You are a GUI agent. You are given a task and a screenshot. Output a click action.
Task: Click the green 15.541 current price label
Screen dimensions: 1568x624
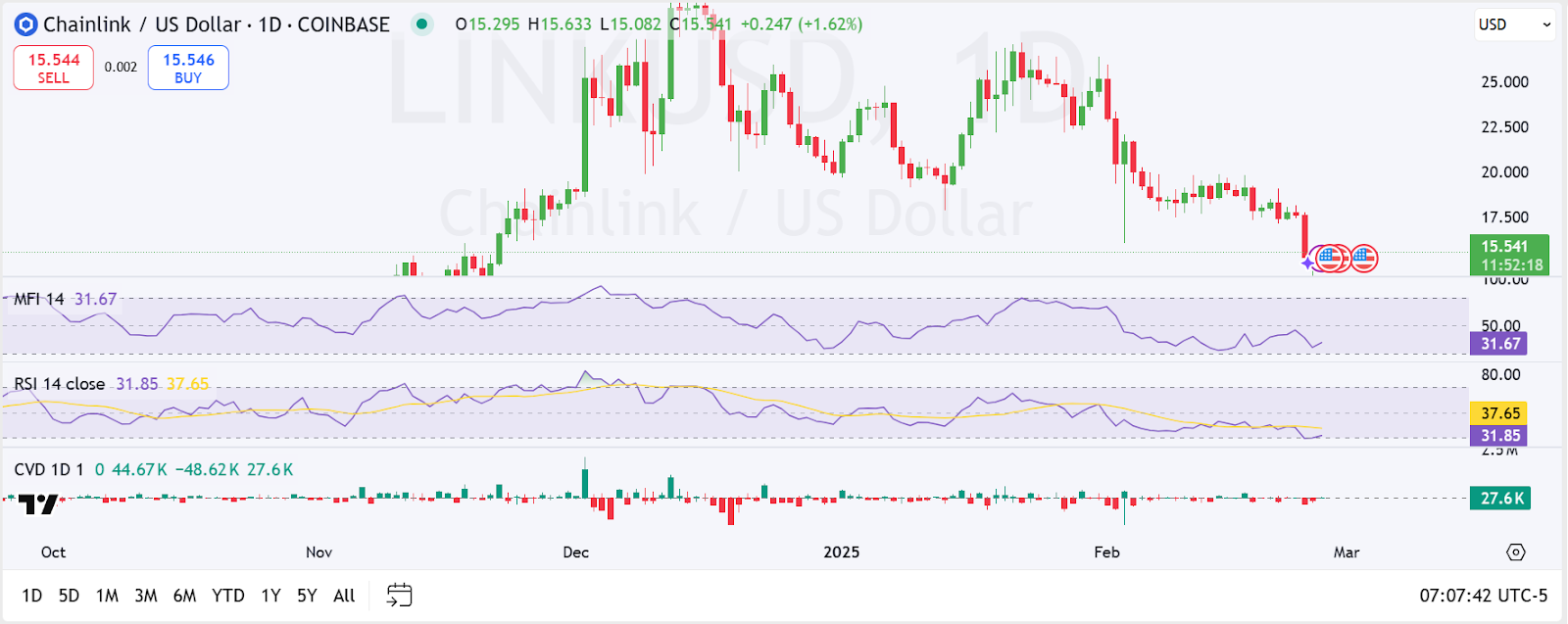point(1509,256)
